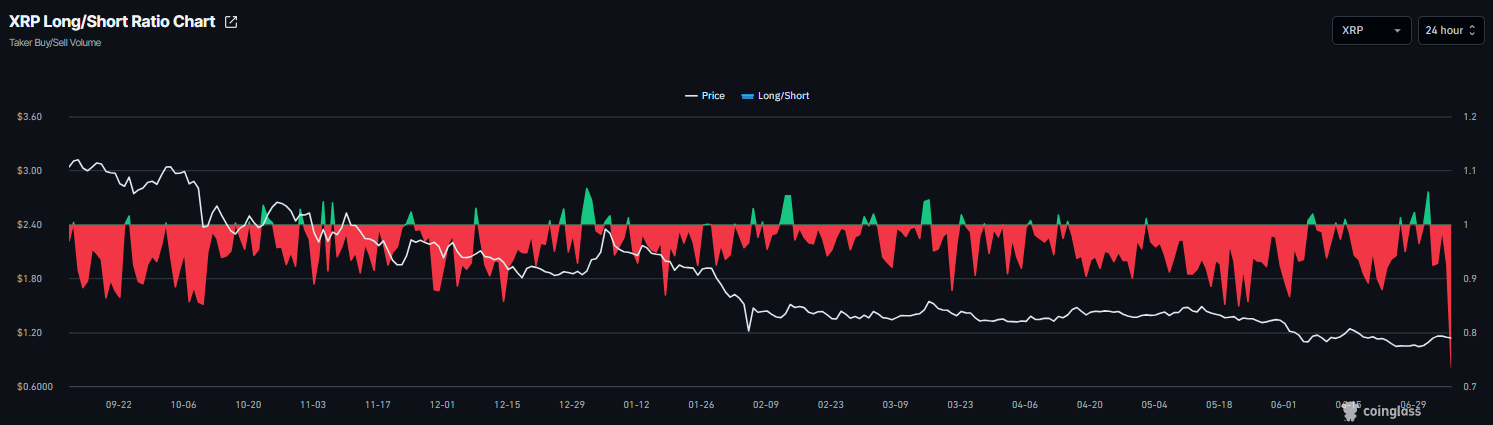
Task: Click the blue Long/Short legend swatch
Action: point(747,96)
